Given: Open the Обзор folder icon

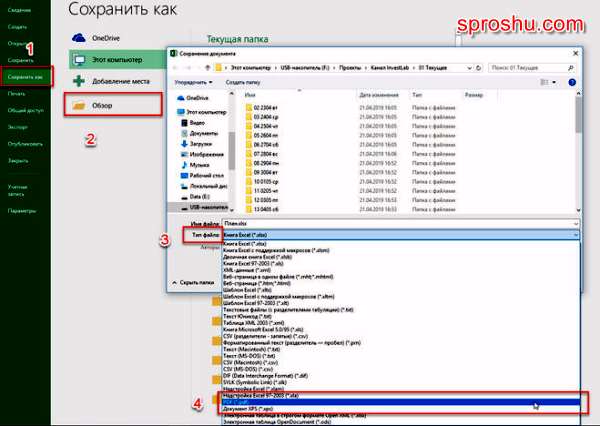Looking at the screenshot, I should [81, 104].
